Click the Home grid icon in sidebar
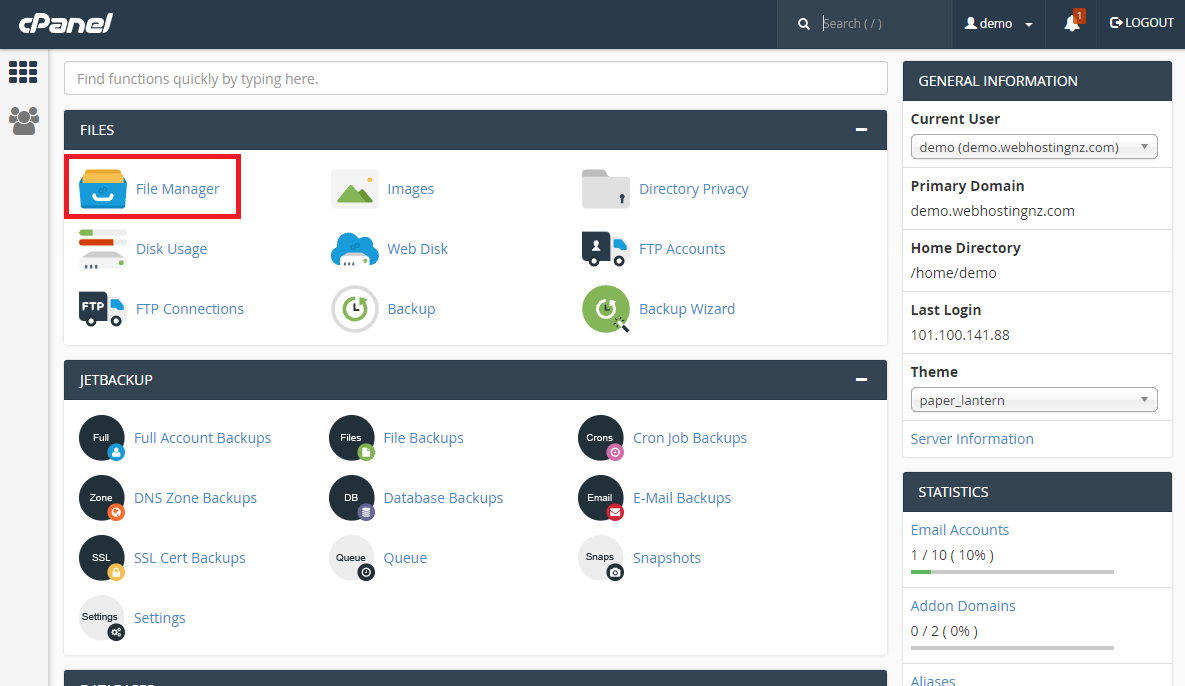Viewport: 1185px width, 686px height. point(23,72)
